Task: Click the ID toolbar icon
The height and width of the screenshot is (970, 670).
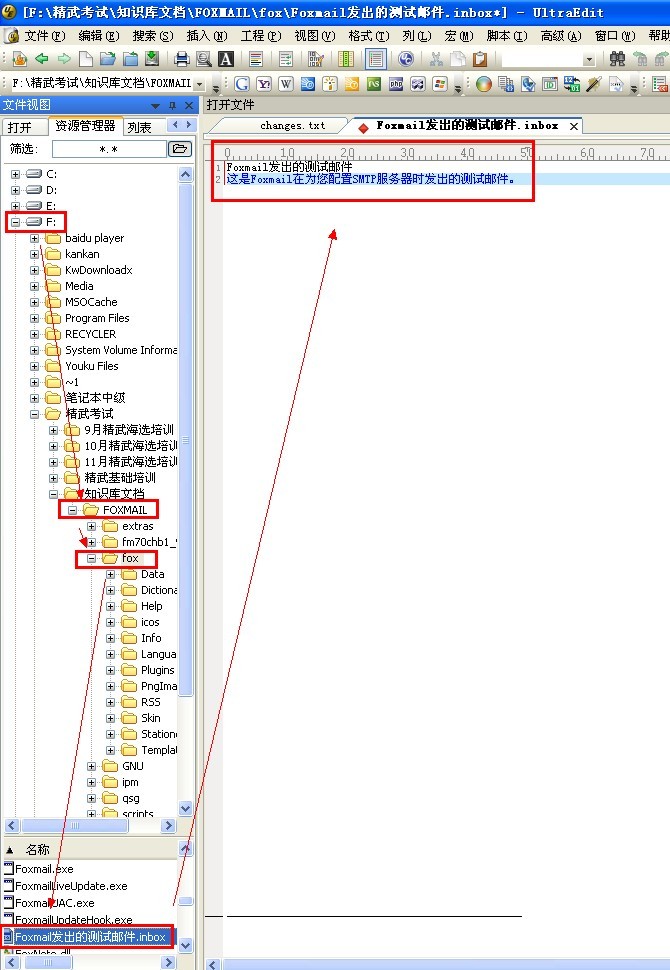Action: click(549, 84)
